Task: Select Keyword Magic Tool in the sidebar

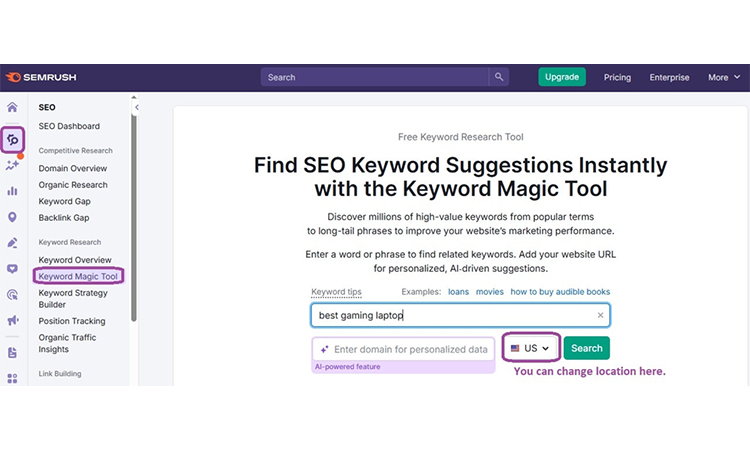Action: [79, 276]
